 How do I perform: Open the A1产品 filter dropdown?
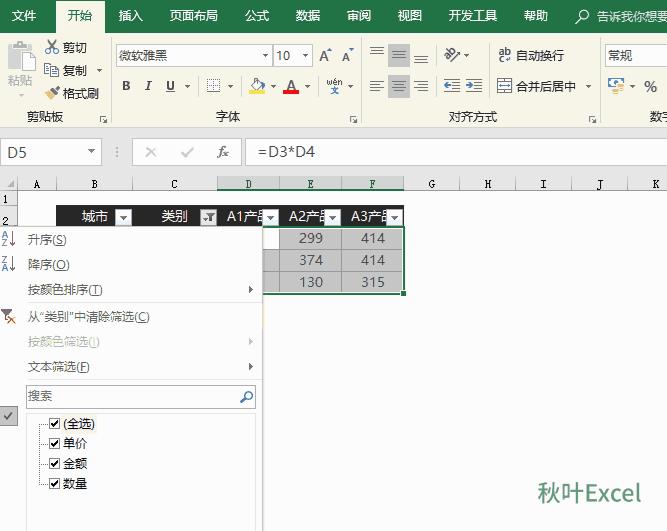pyautogui.click(x=271, y=217)
